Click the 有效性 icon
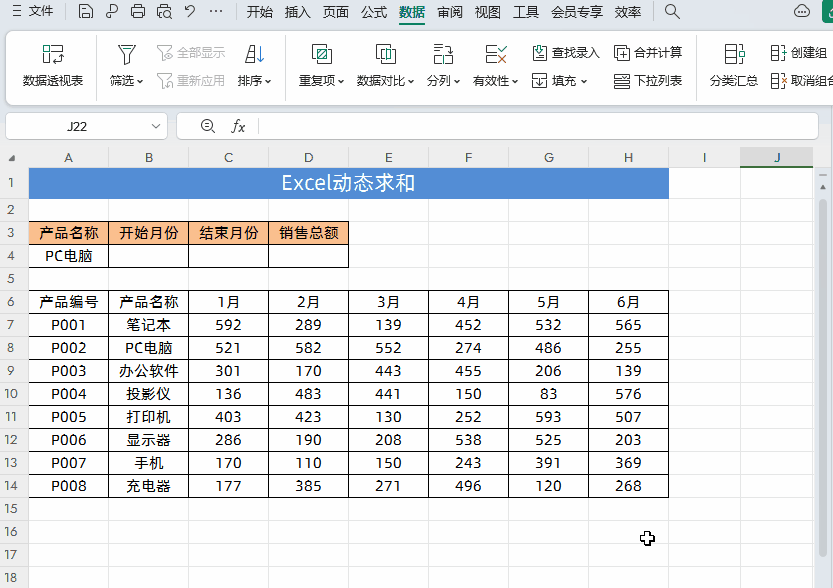This screenshot has width=833, height=588. point(496,54)
